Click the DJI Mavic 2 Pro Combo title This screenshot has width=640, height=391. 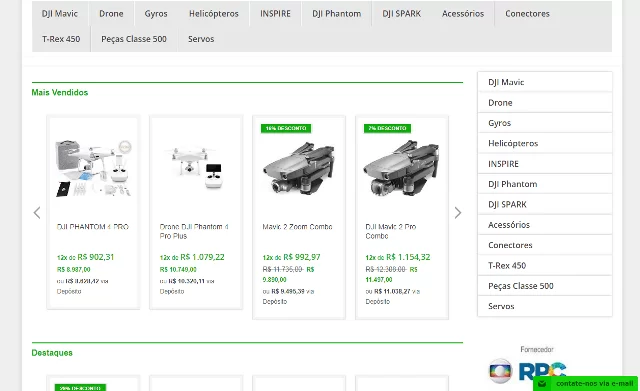(x=391, y=231)
